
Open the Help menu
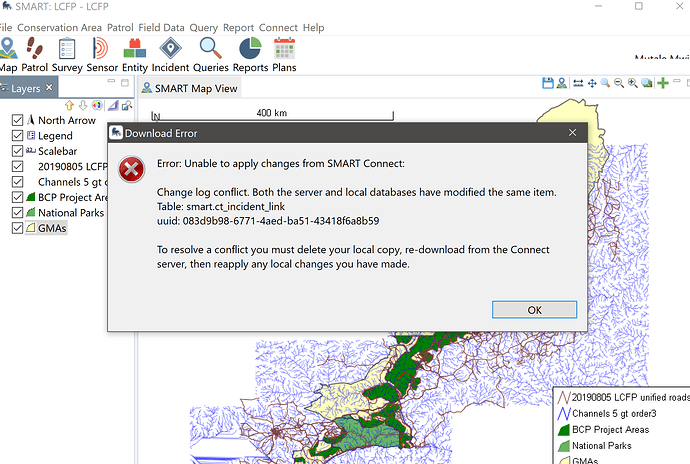(x=313, y=27)
